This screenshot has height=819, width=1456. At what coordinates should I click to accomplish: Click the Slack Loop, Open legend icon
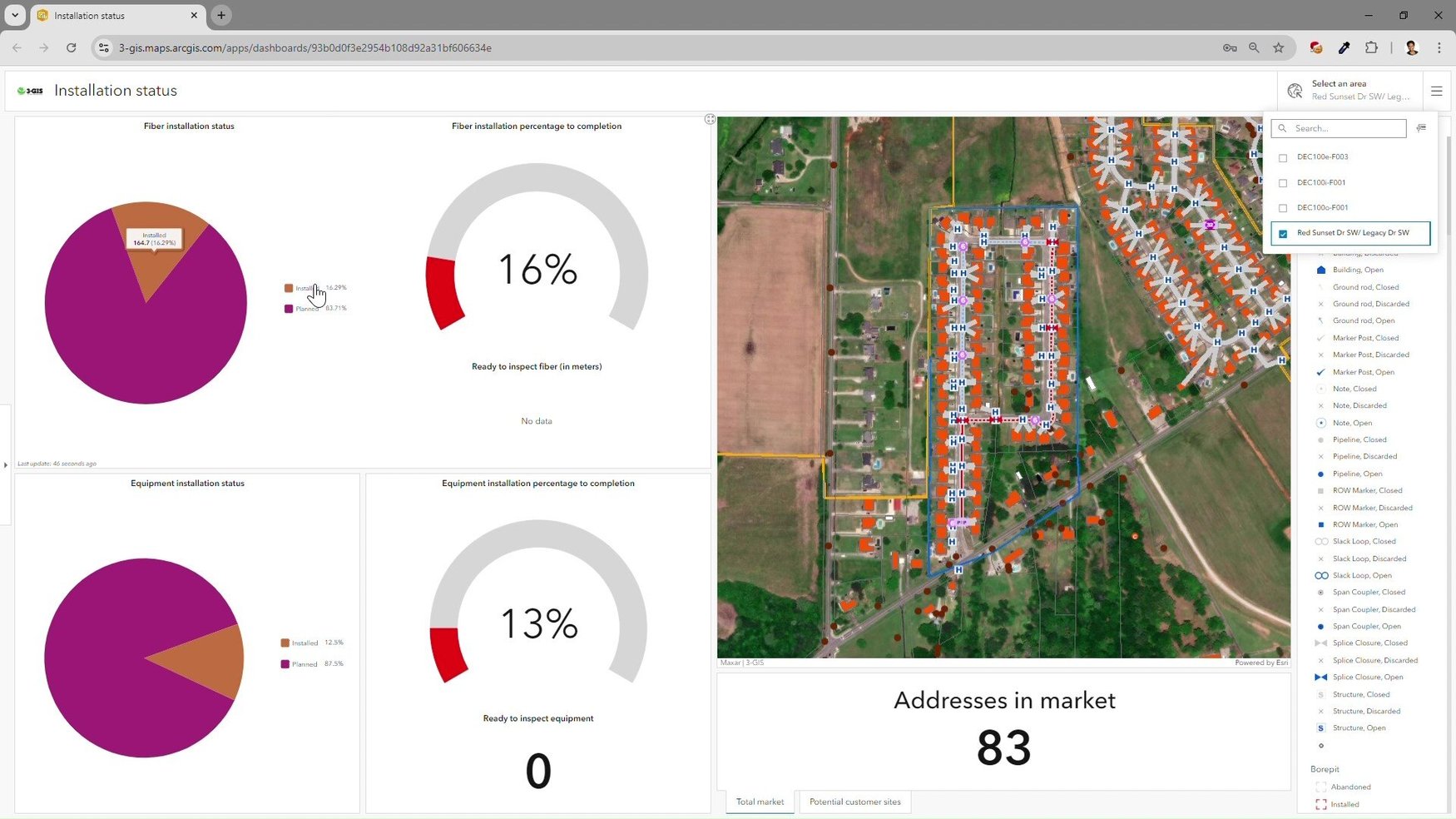1321,575
